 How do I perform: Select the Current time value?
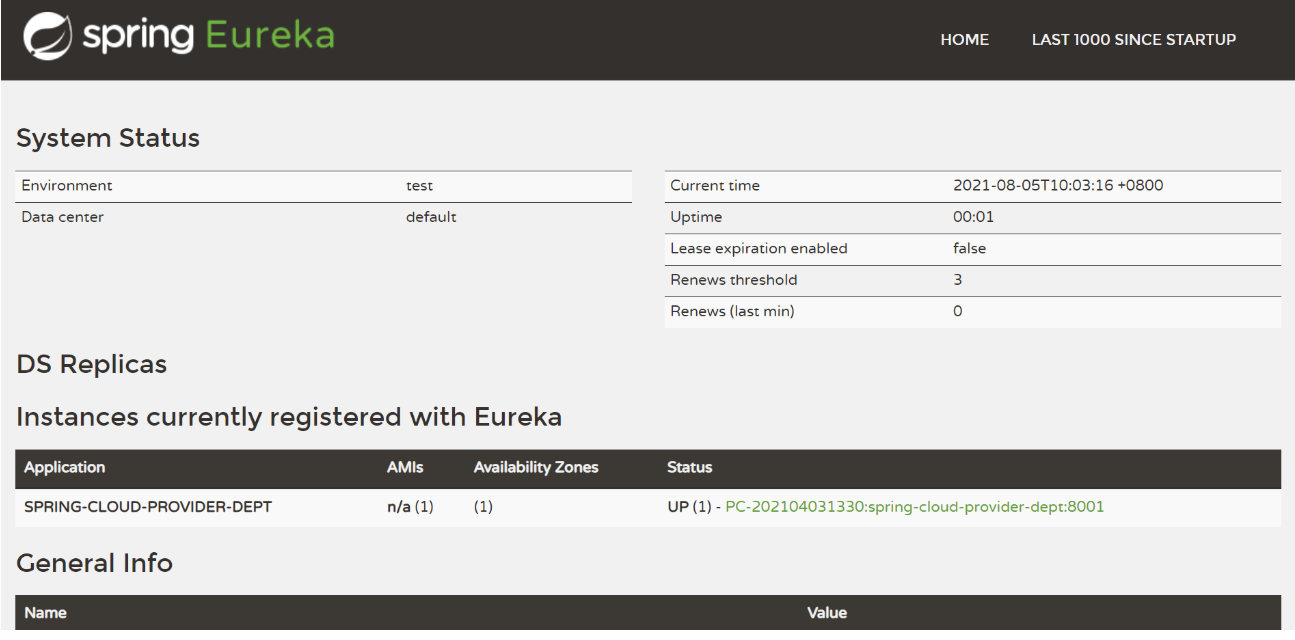1058,186
